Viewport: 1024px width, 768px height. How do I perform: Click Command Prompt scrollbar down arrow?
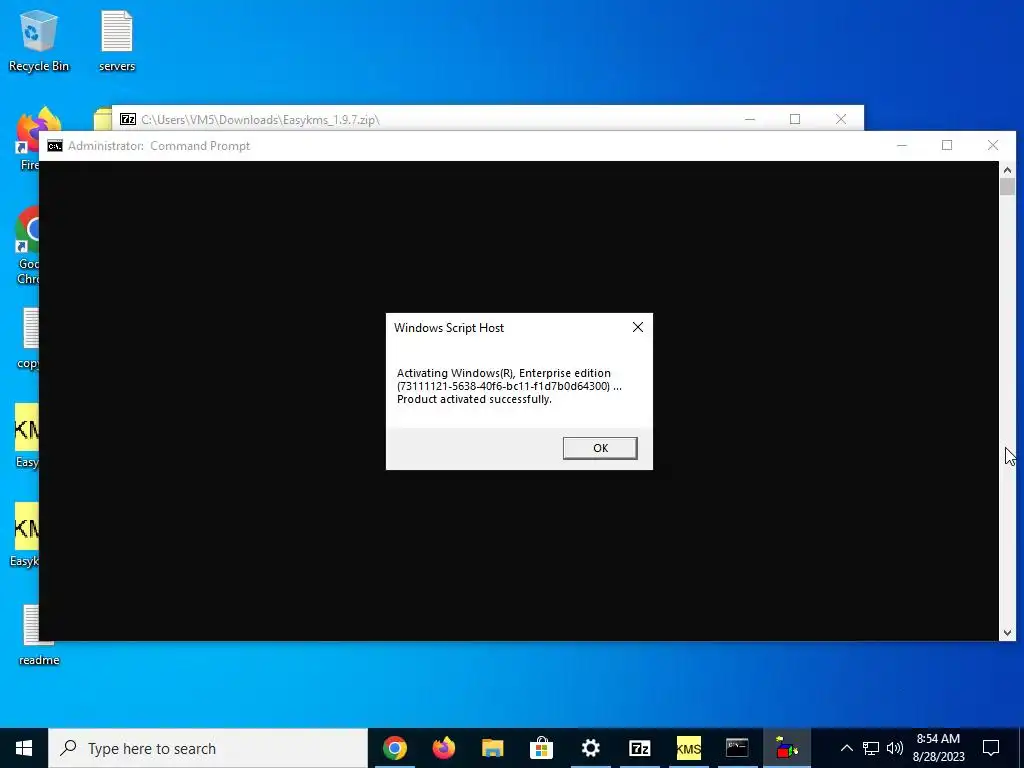pyautogui.click(x=1007, y=632)
